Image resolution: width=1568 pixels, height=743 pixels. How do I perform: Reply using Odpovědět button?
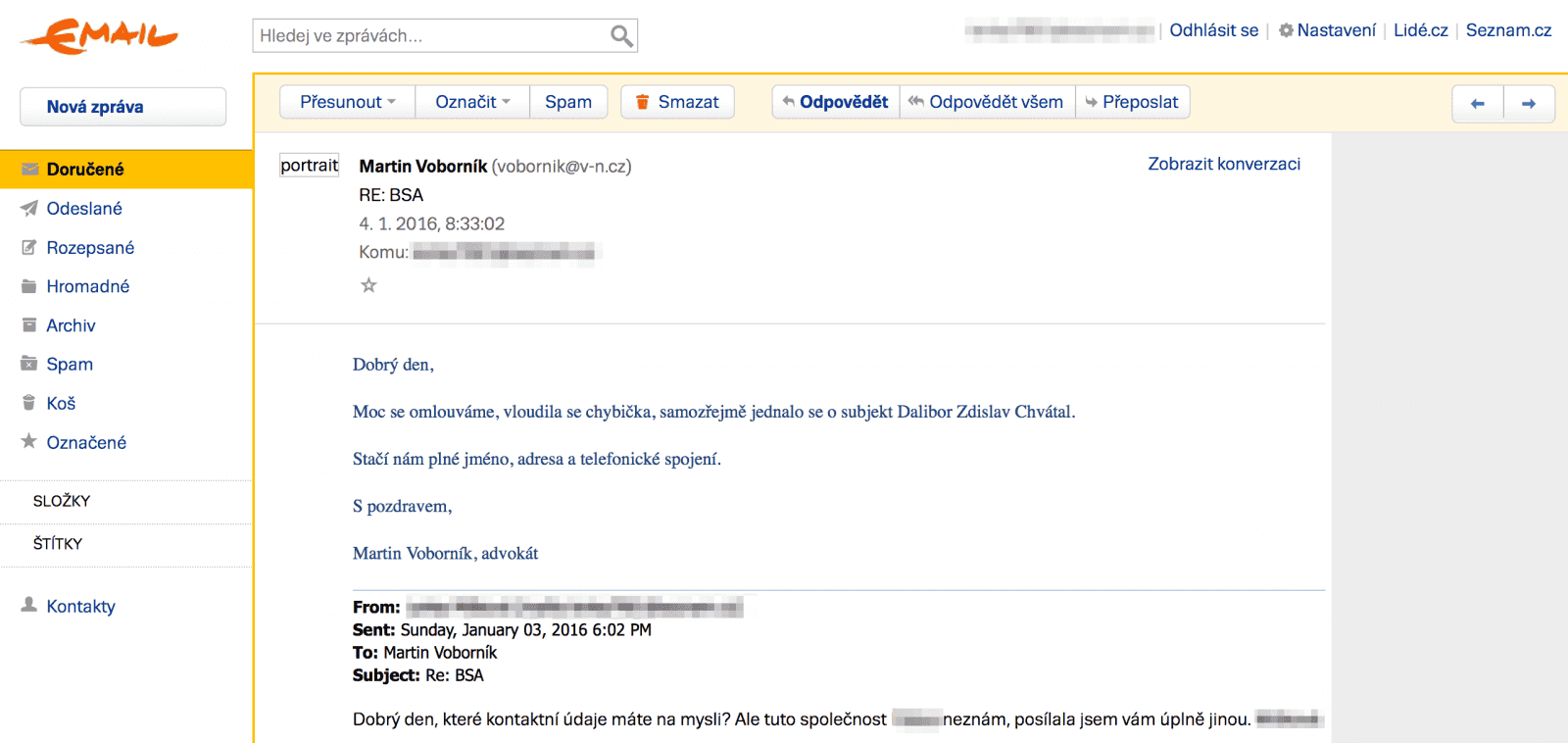tap(836, 102)
